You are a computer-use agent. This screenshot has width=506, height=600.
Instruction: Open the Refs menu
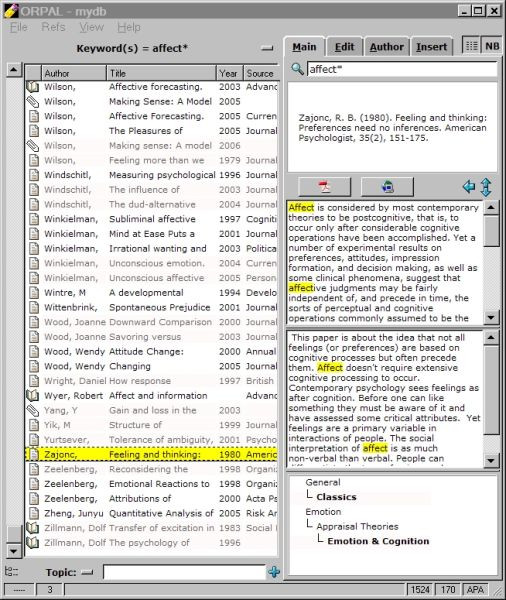click(53, 27)
